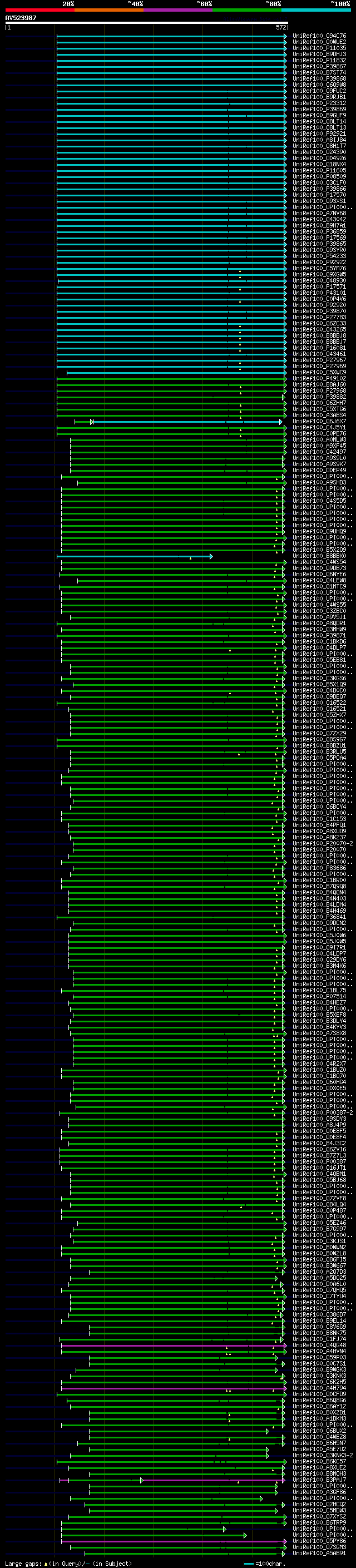Open the UniRef100_A5E7U2 hit
356x1568 pixels.
[x=319, y=1449]
